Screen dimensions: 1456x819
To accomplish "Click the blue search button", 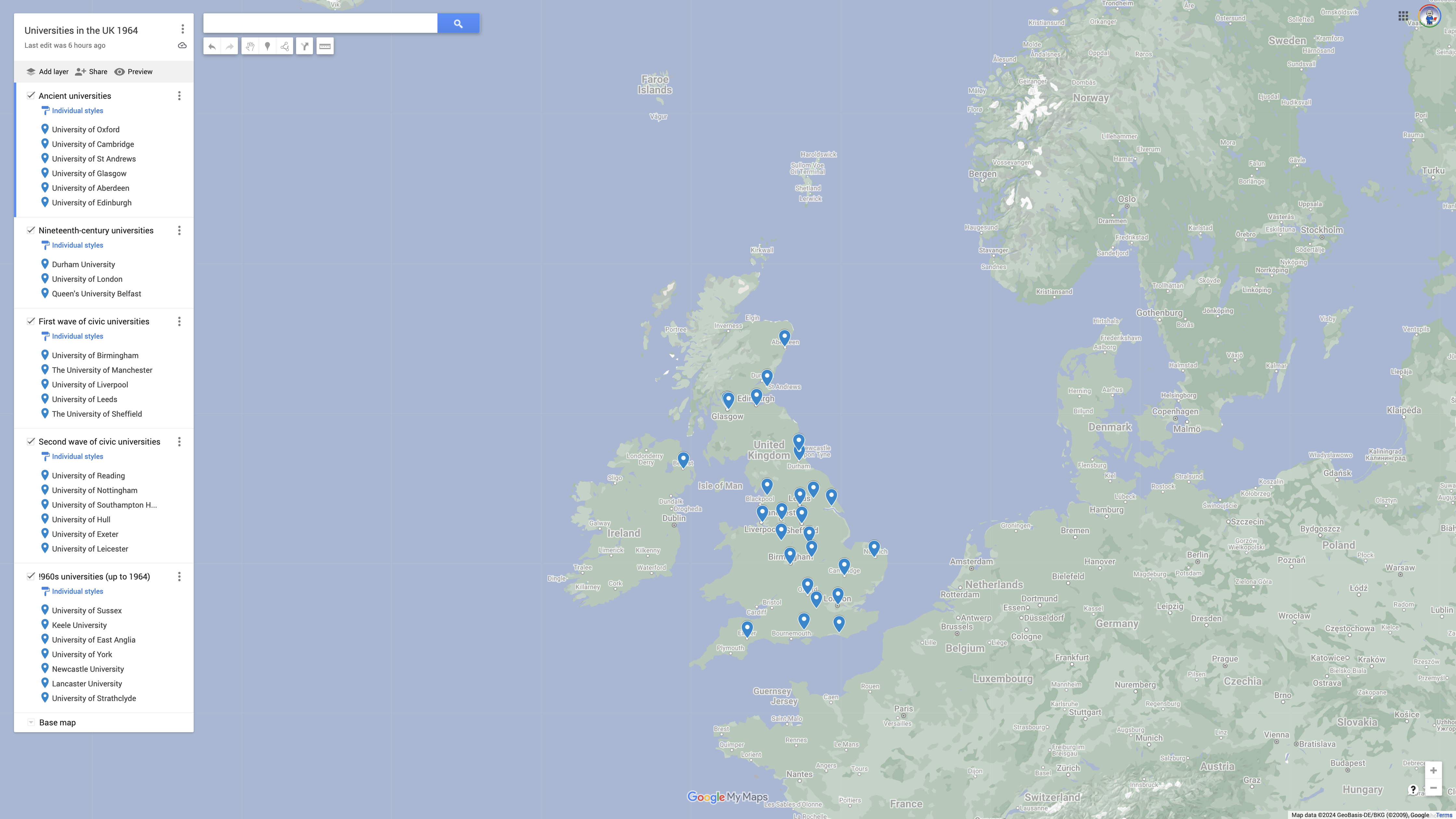I will (458, 23).
